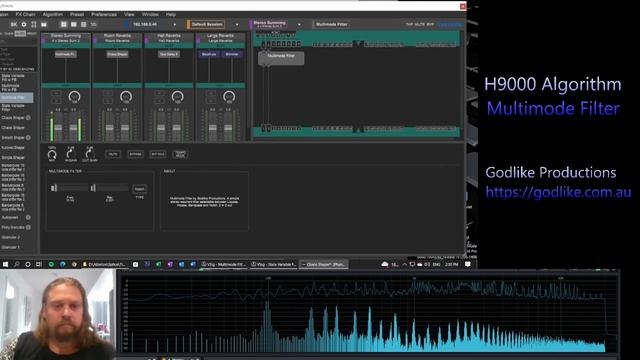The width and height of the screenshot is (640, 360).
Task: Click the left fader on Stereo Summing strip
Action: click(58, 128)
